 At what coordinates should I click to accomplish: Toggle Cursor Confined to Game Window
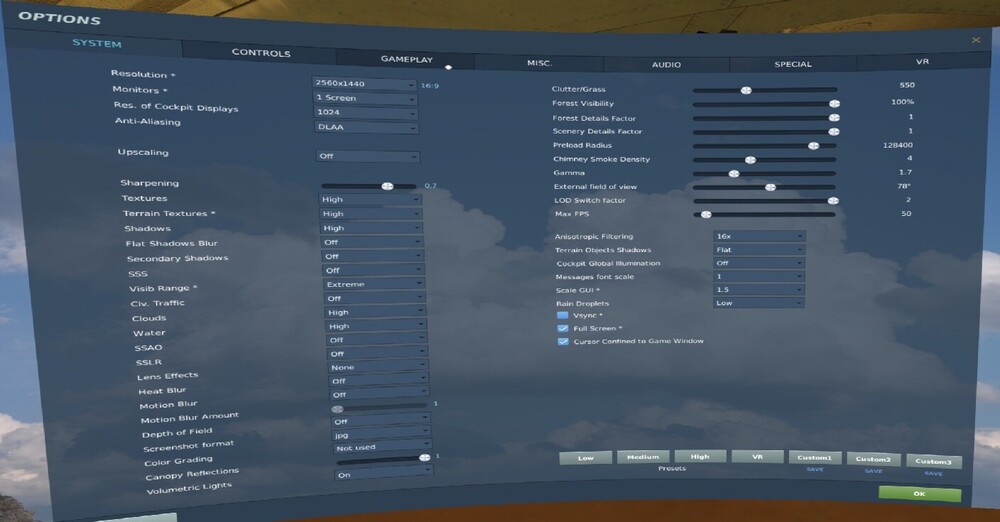[x=562, y=341]
